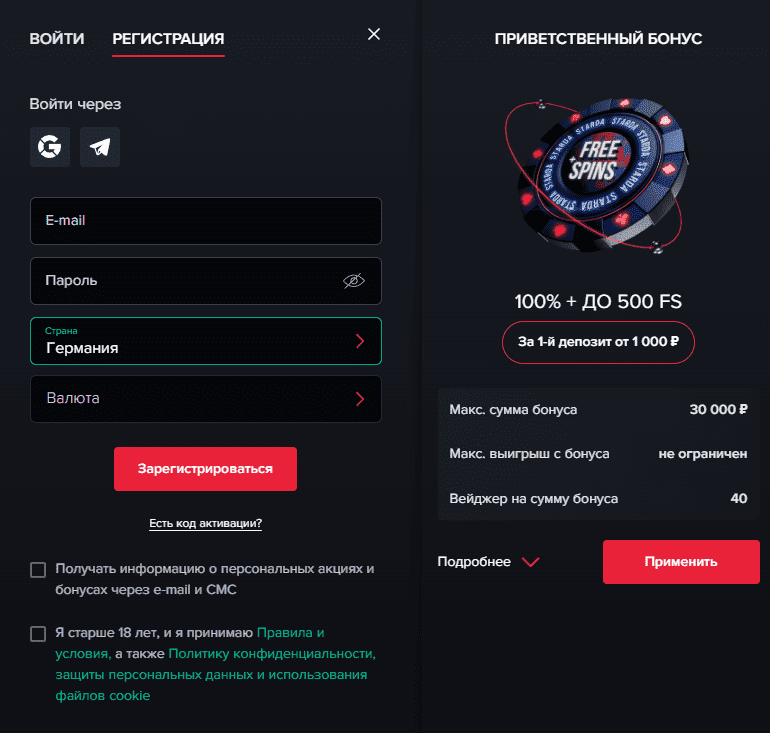Sign in with the Telegram icon
This screenshot has height=733, width=770.
point(100,147)
